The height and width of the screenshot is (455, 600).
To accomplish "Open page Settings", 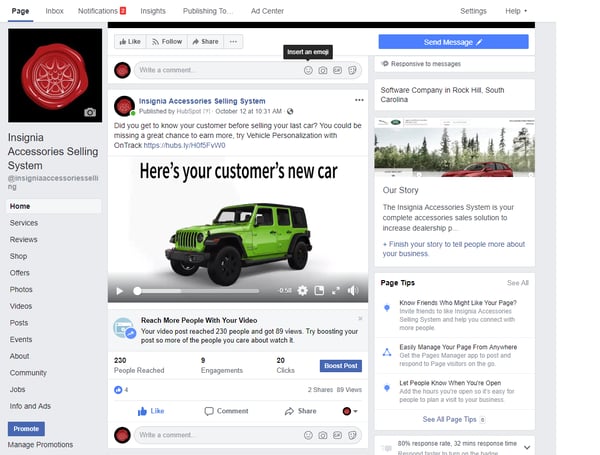I will (x=473, y=11).
